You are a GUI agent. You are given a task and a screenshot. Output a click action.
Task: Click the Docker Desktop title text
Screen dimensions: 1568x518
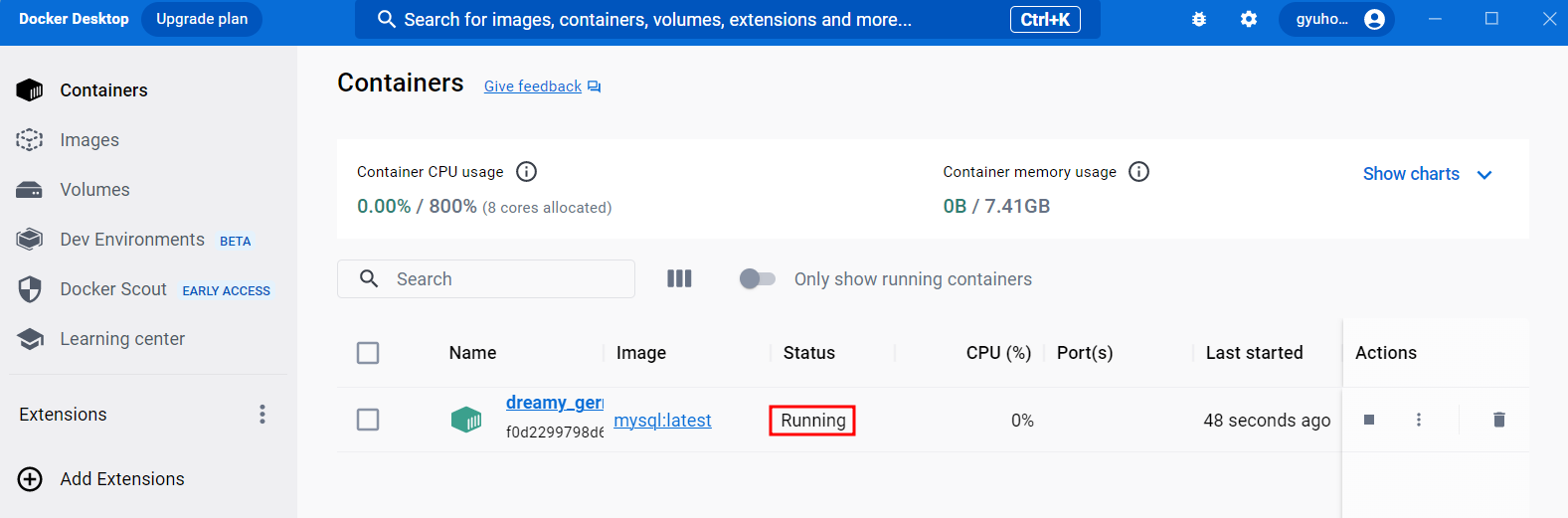[x=74, y=19]
